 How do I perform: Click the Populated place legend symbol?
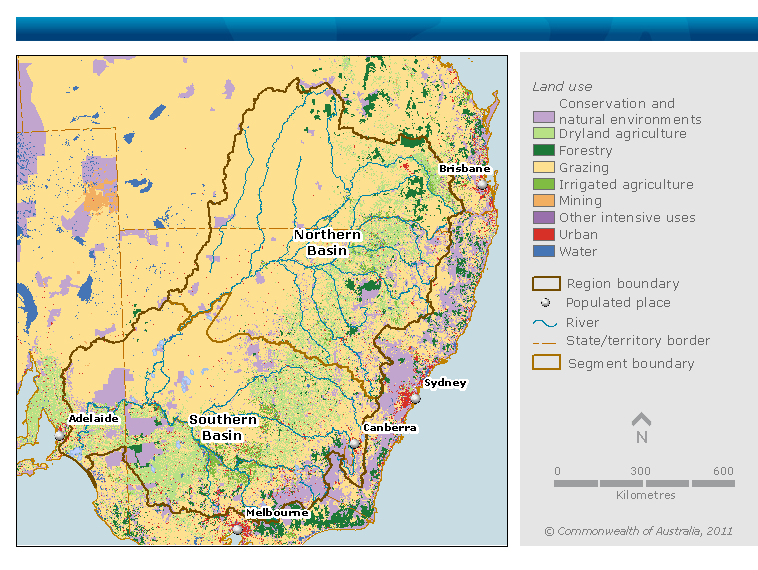(545, 303)
